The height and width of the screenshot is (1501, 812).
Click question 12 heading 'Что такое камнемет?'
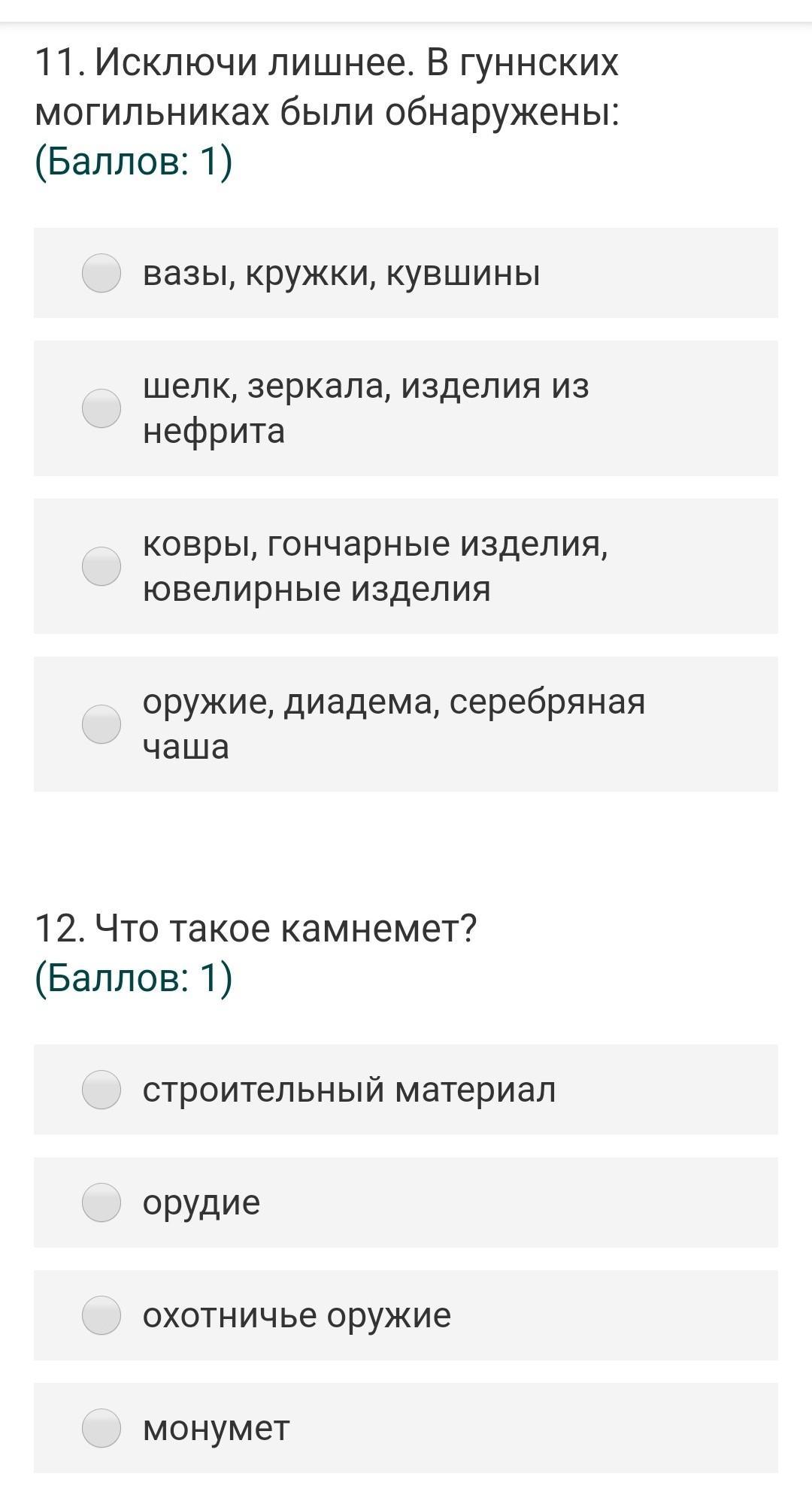256,929
